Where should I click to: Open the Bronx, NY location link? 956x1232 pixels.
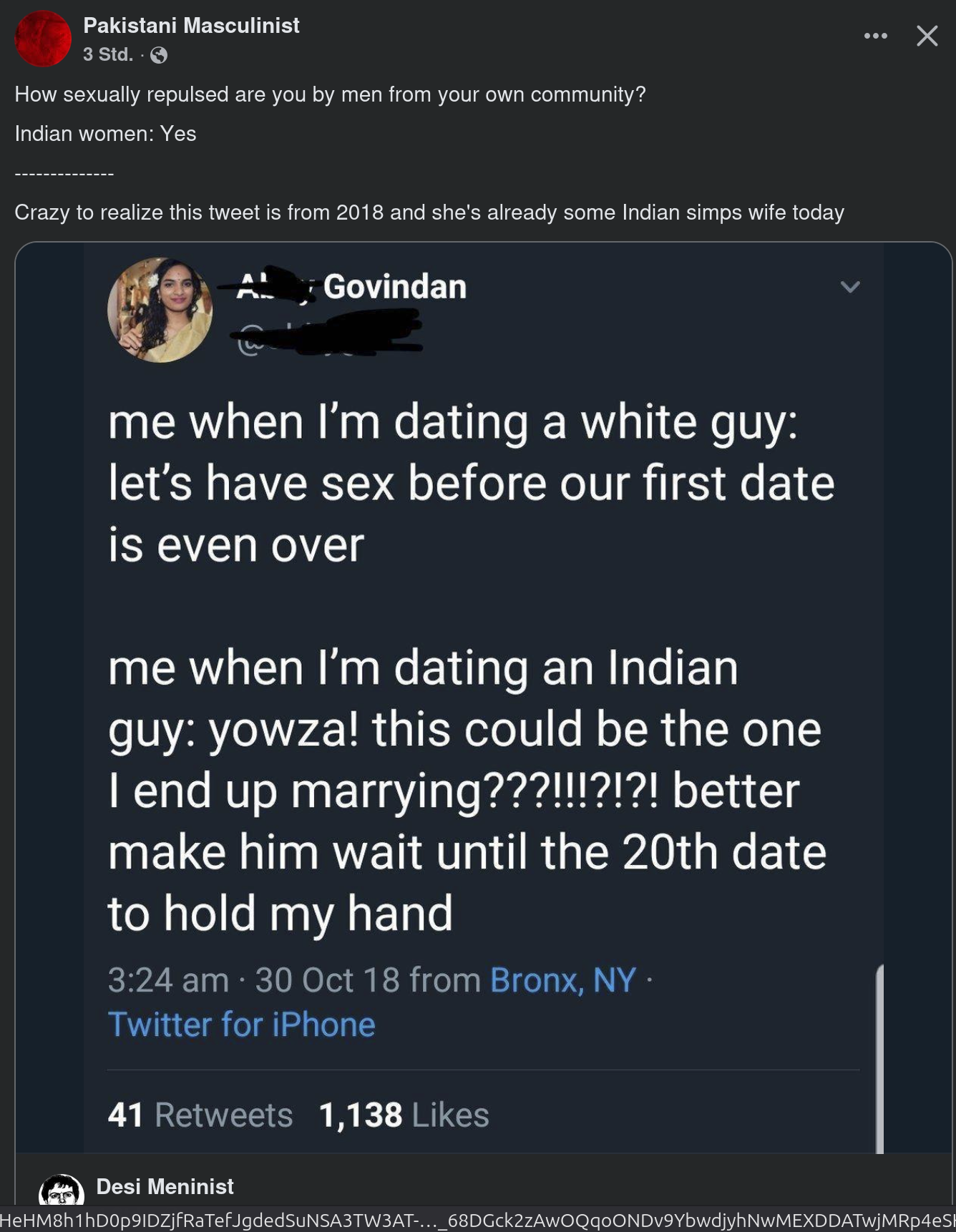(x=562, y=980)
